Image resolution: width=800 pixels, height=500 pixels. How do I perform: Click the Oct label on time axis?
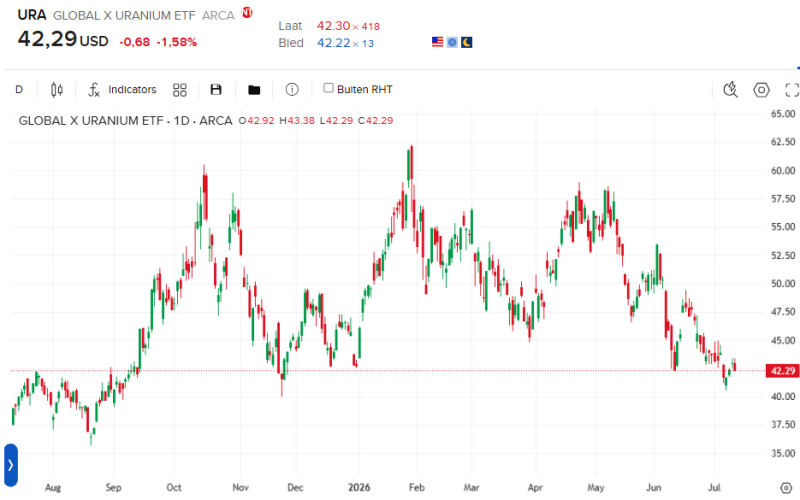173,487
